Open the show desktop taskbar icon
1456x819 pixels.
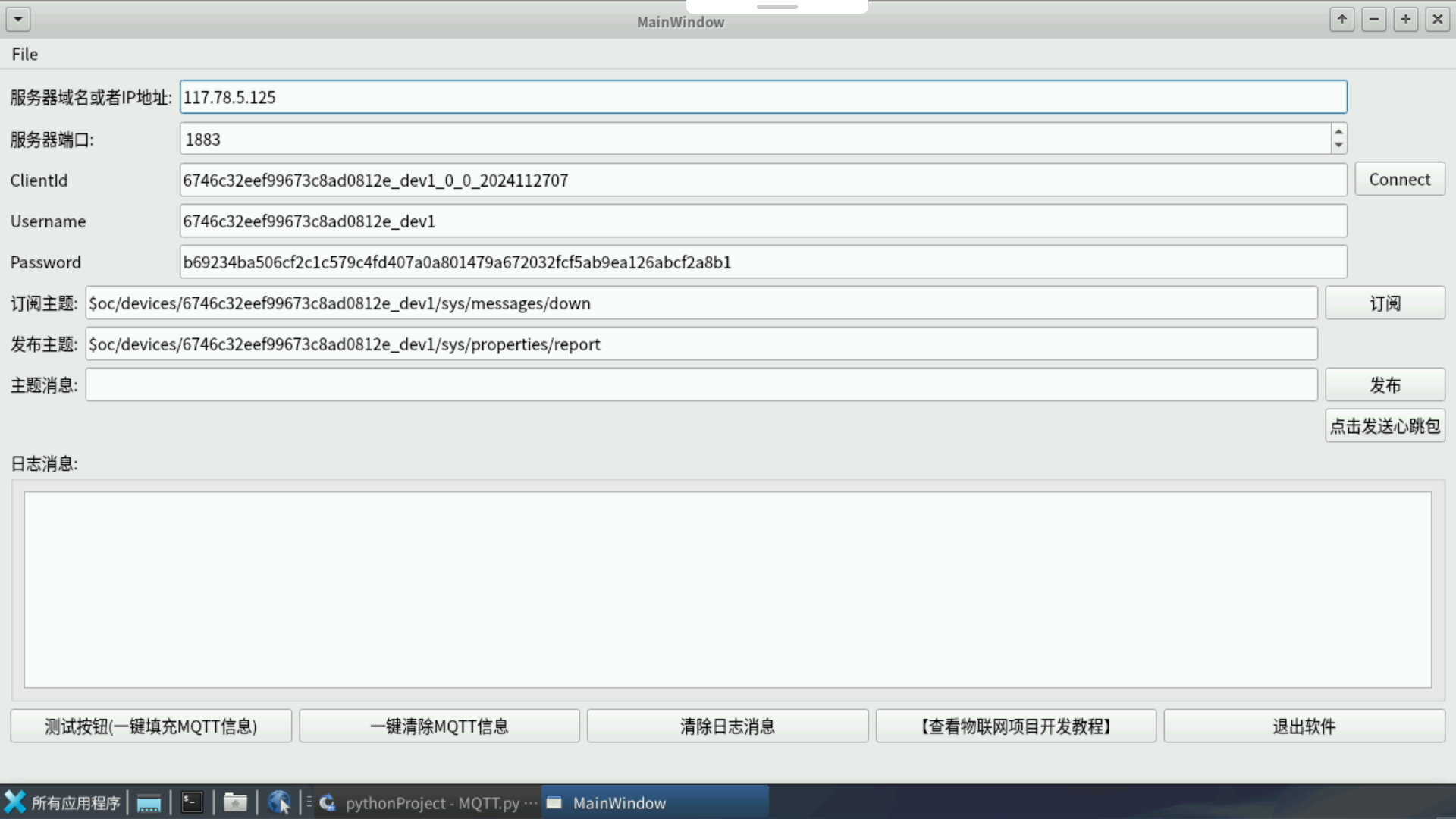(149, 802)
